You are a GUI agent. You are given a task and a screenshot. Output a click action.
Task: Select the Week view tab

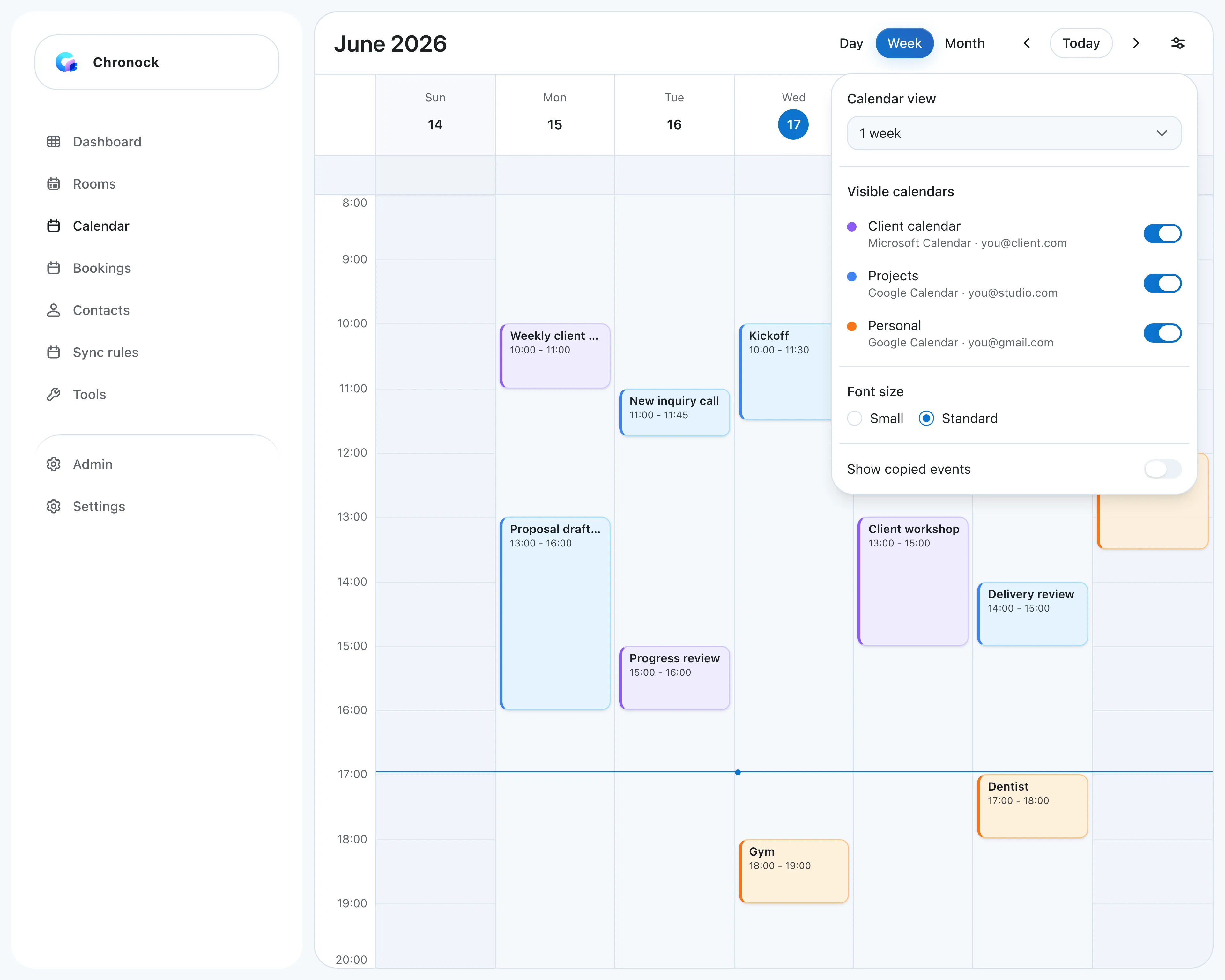click(x=904, y=43)
